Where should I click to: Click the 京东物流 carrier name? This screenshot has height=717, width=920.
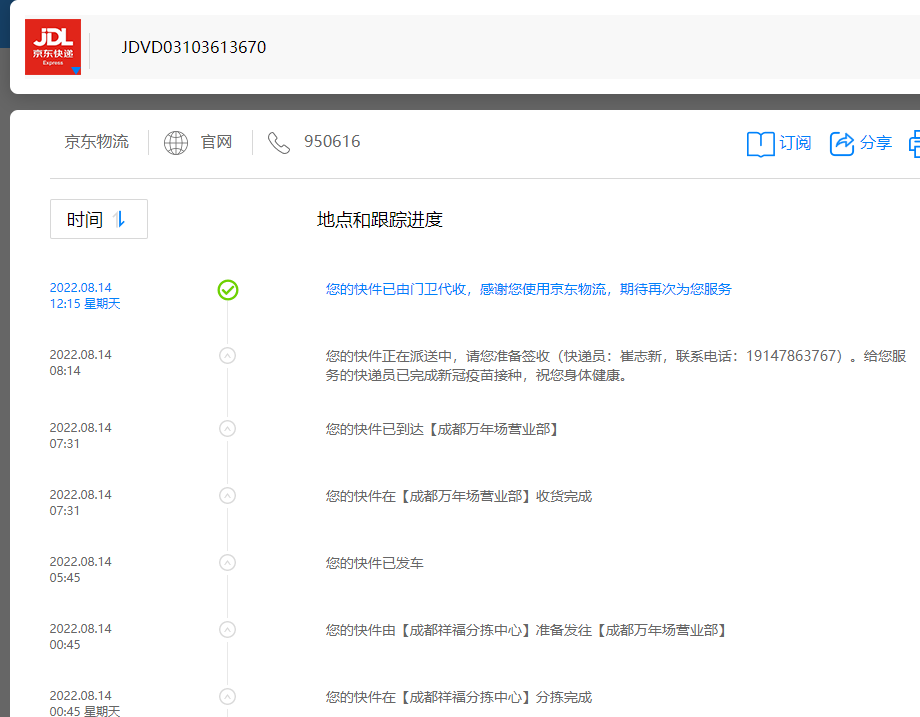pyautogui.click(x=96, y=141)
